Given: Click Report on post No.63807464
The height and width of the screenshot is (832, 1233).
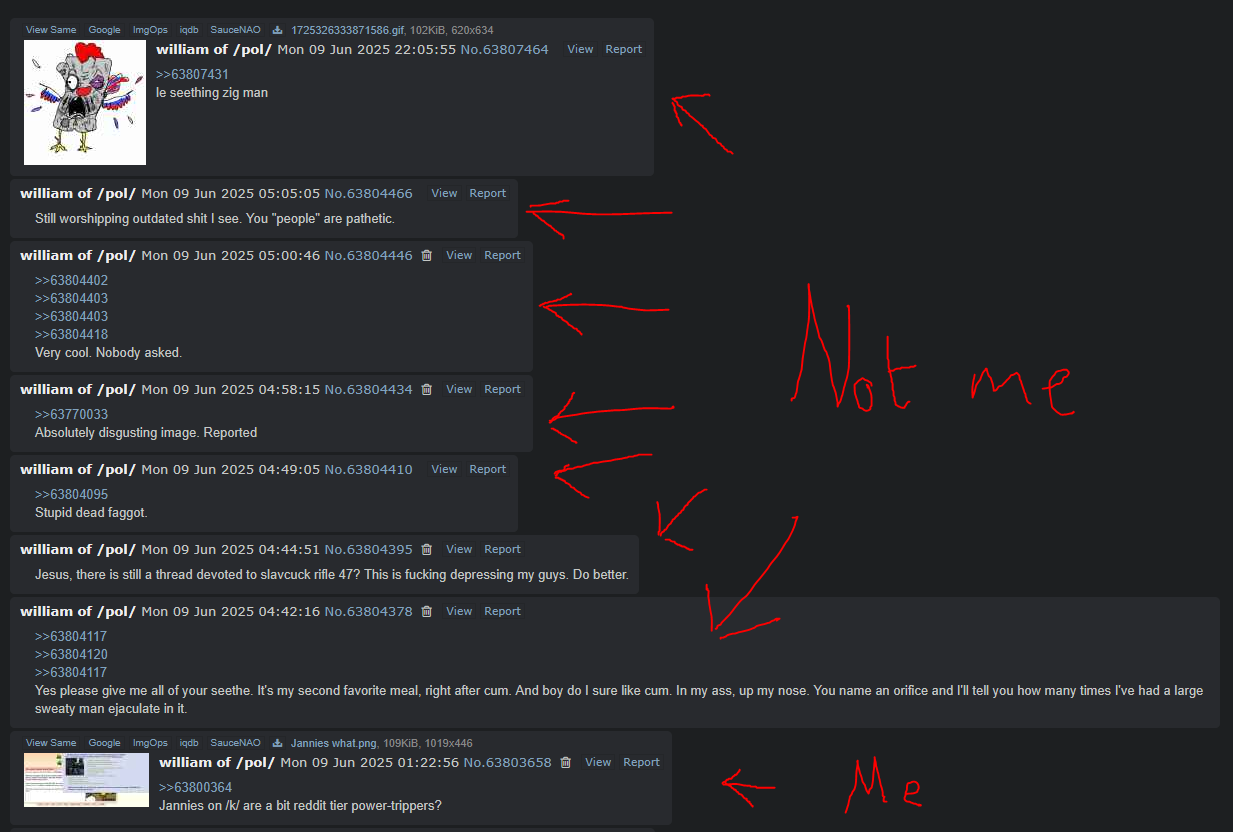Looking at the screenshot, I should [624, 50].
